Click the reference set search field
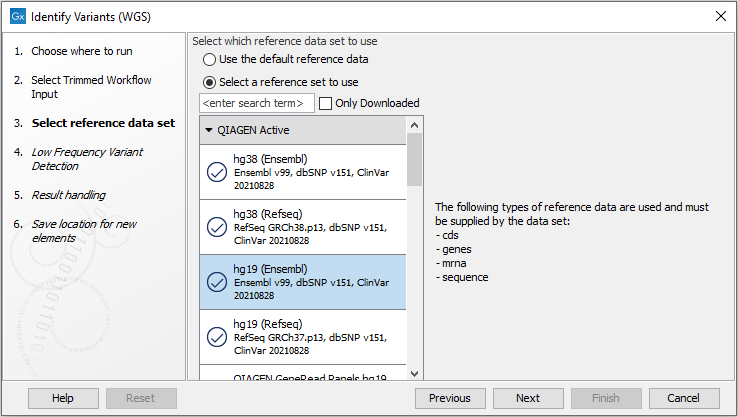This screenshot has height=417, width=738. [257, 103]
